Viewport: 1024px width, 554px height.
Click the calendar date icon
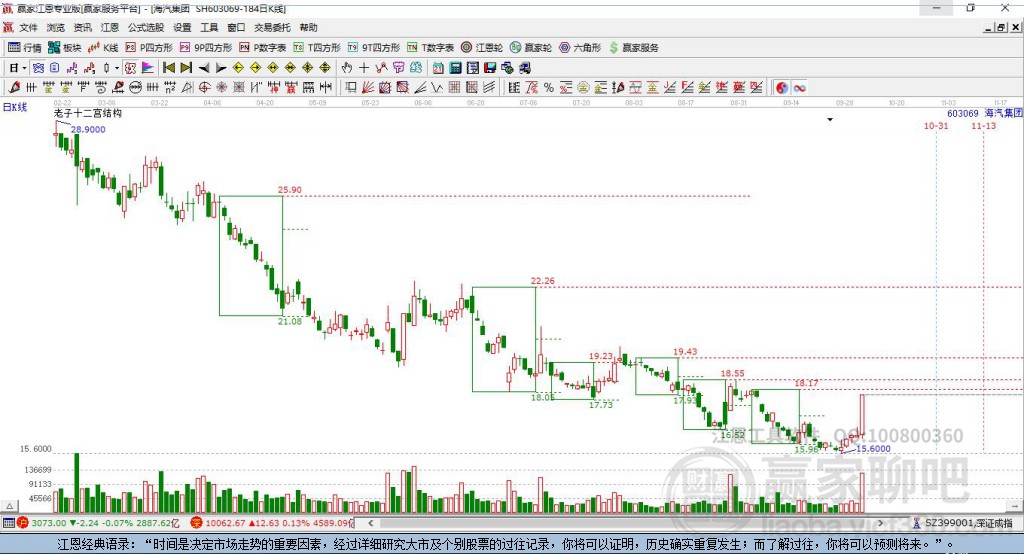[x=438, y=68]
